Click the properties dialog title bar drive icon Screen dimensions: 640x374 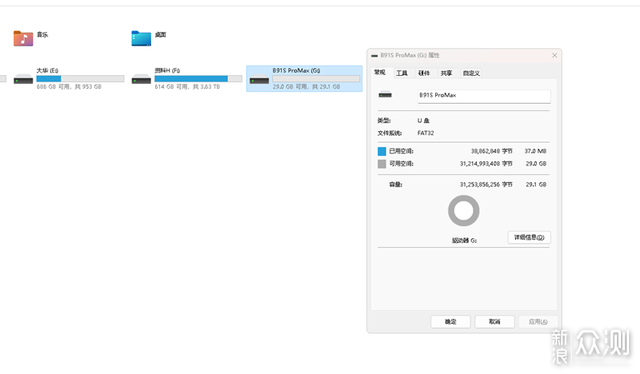point(375,56)
